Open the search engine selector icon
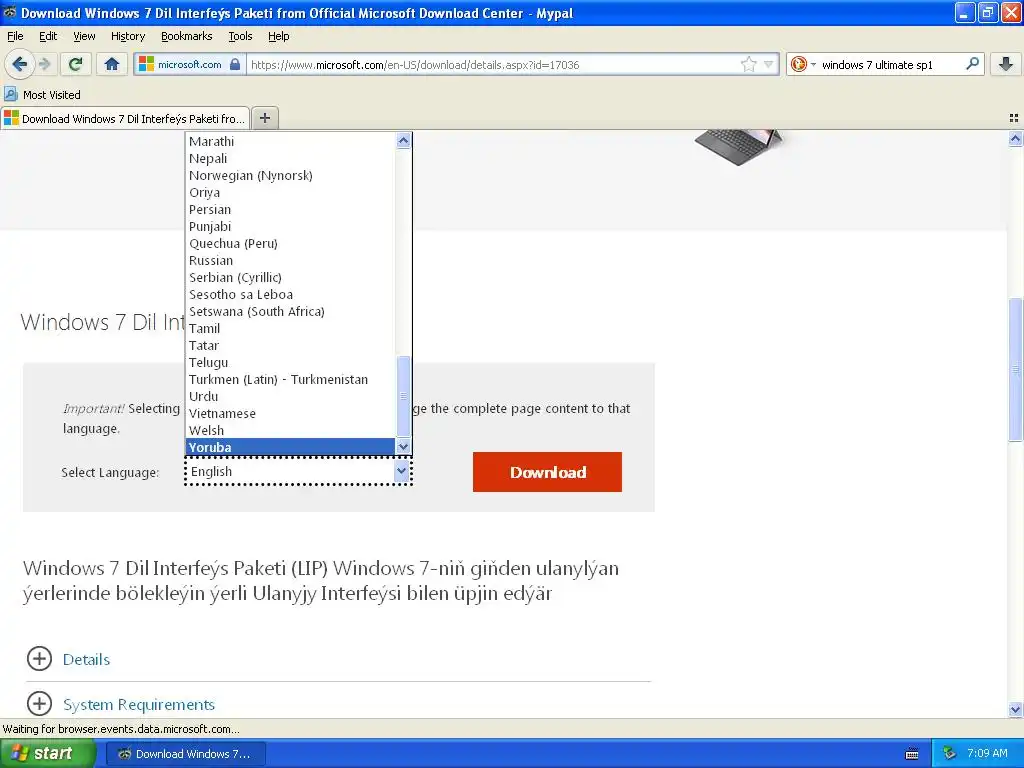Viewport: 1024px width, 768px height. coord(803,64)
